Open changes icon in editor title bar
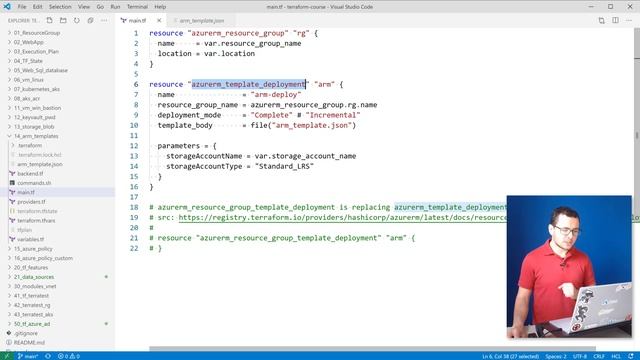Screen dimensions: 640x360 602,20
